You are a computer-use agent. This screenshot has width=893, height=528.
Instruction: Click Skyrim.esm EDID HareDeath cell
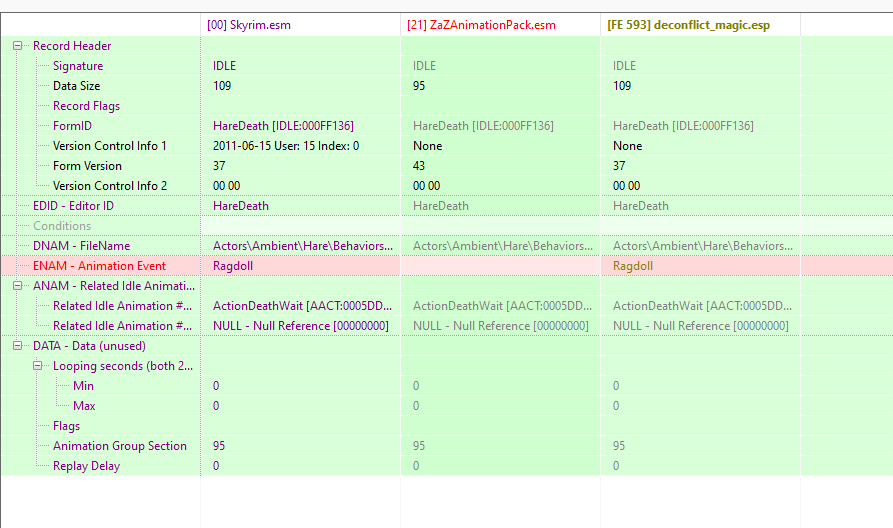click(240, 206)
